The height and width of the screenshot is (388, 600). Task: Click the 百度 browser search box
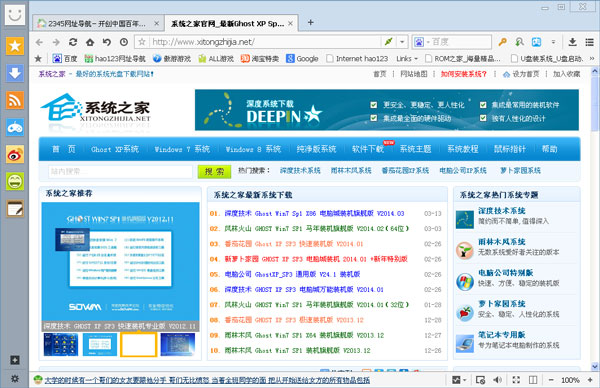460,42
